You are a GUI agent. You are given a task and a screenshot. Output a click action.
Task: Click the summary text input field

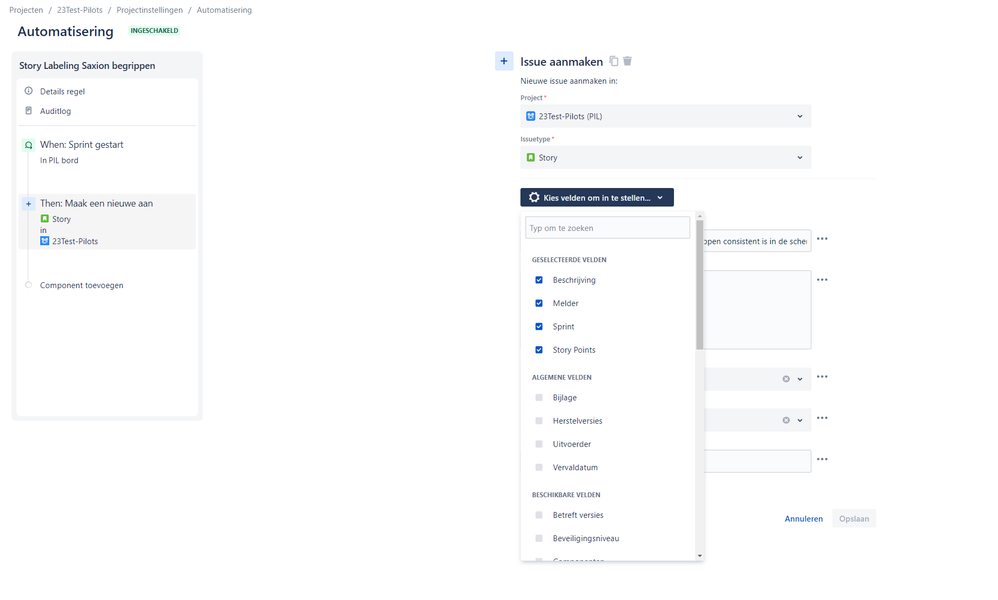coord(757,241)
